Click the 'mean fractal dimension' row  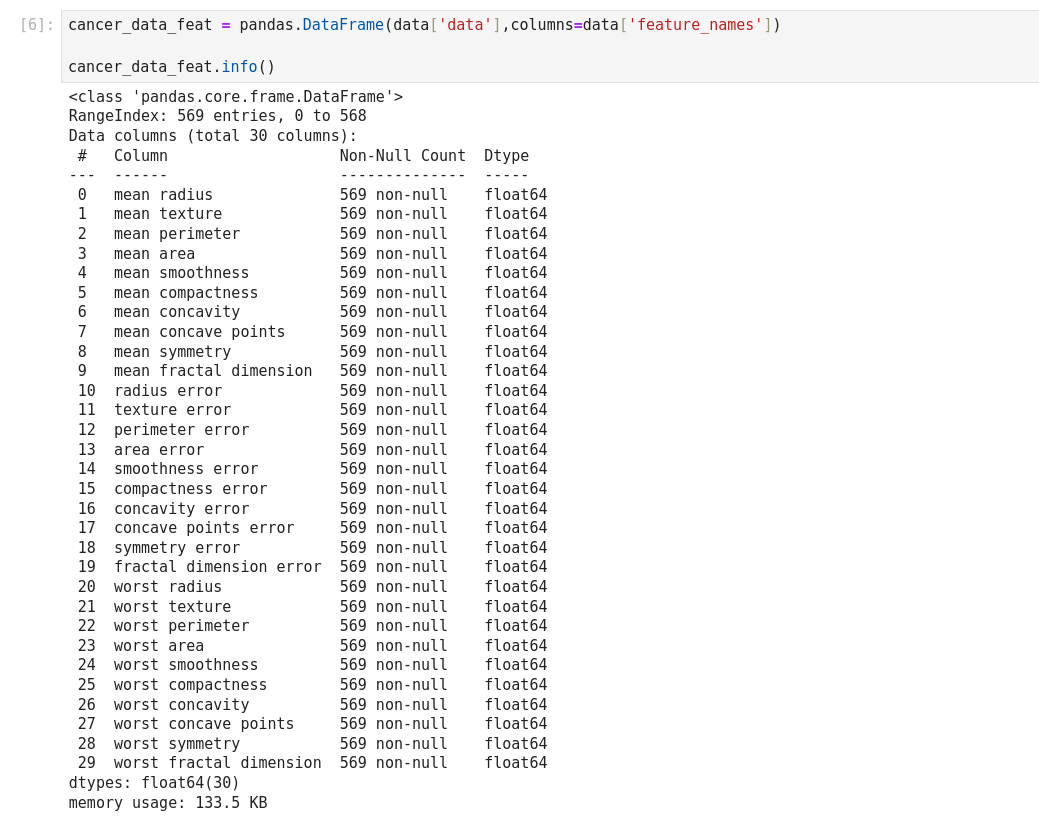pyautogui.click(x=212, y=371)
